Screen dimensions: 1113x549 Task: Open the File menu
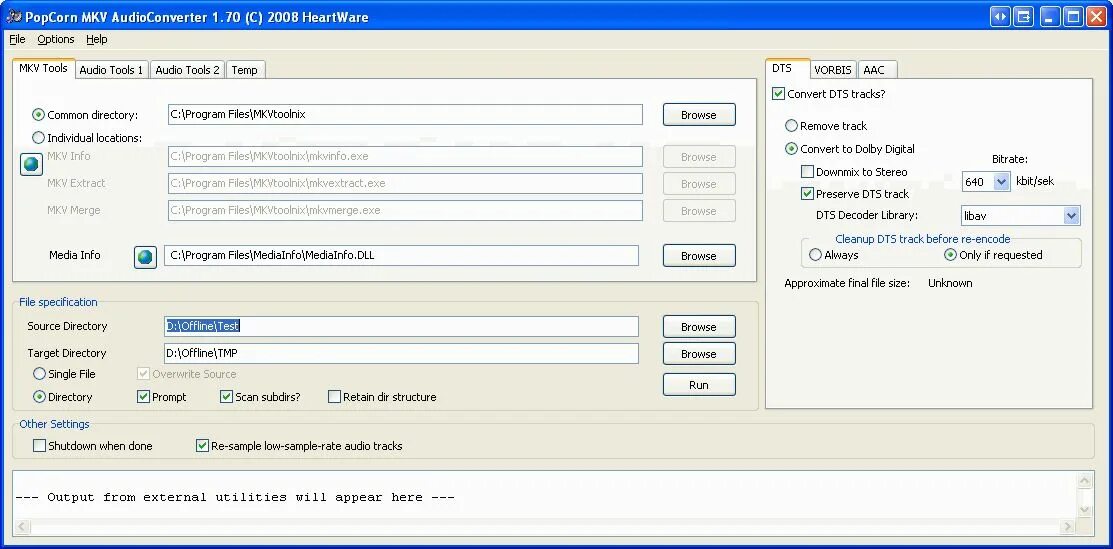point(17,39)
